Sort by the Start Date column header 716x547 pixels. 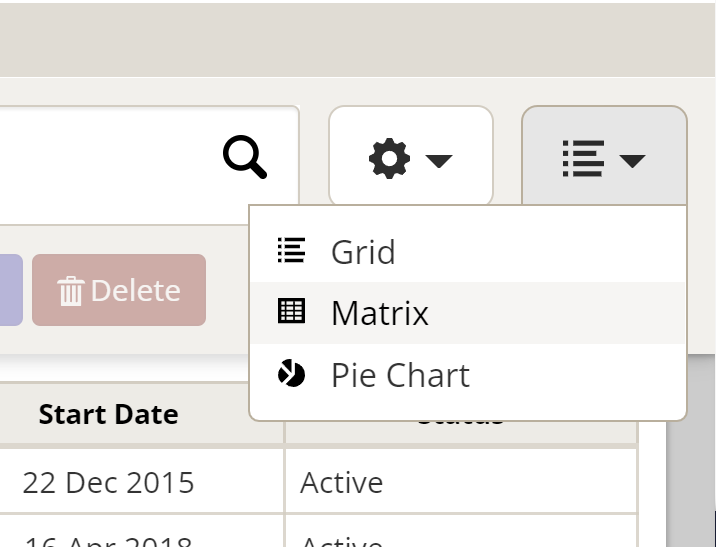pos(108,414)
